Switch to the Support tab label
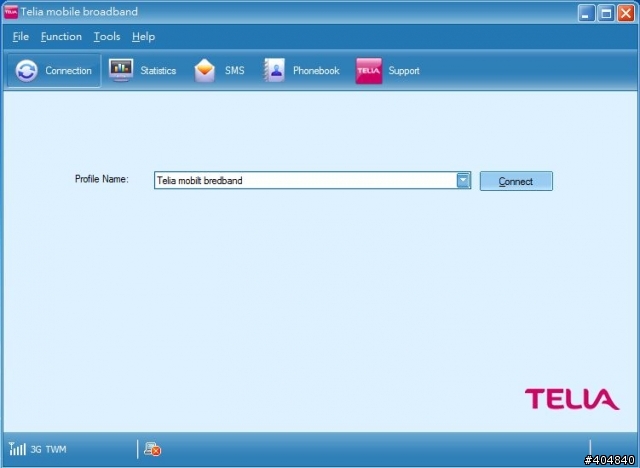640x468 pixels. pyautogui.click(x=404, y=71)
